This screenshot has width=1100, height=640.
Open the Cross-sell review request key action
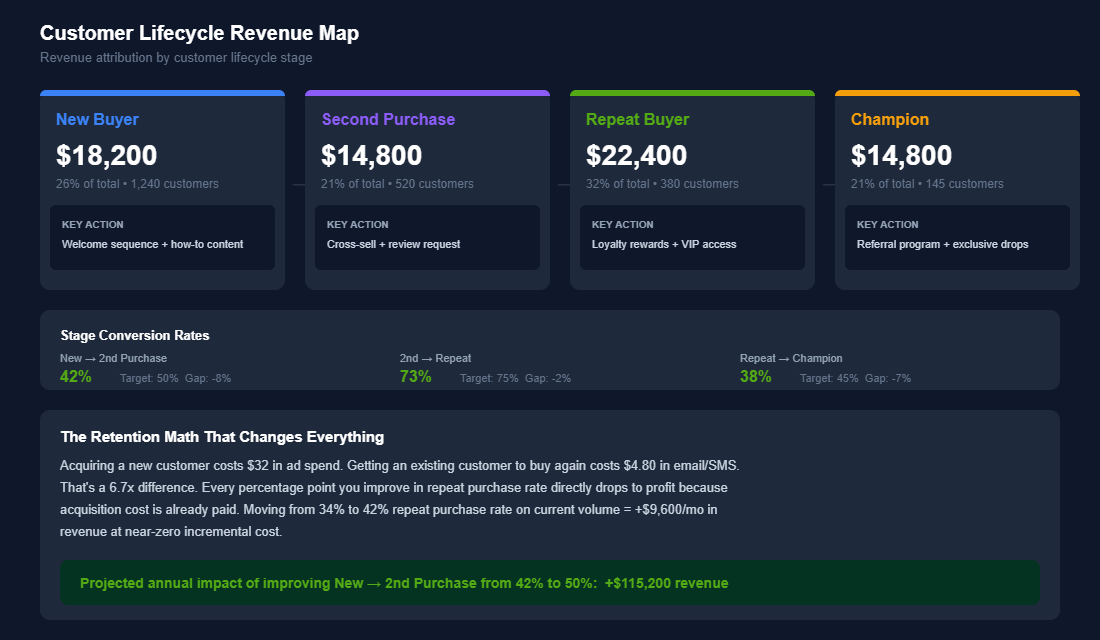[x=427, y=237]
